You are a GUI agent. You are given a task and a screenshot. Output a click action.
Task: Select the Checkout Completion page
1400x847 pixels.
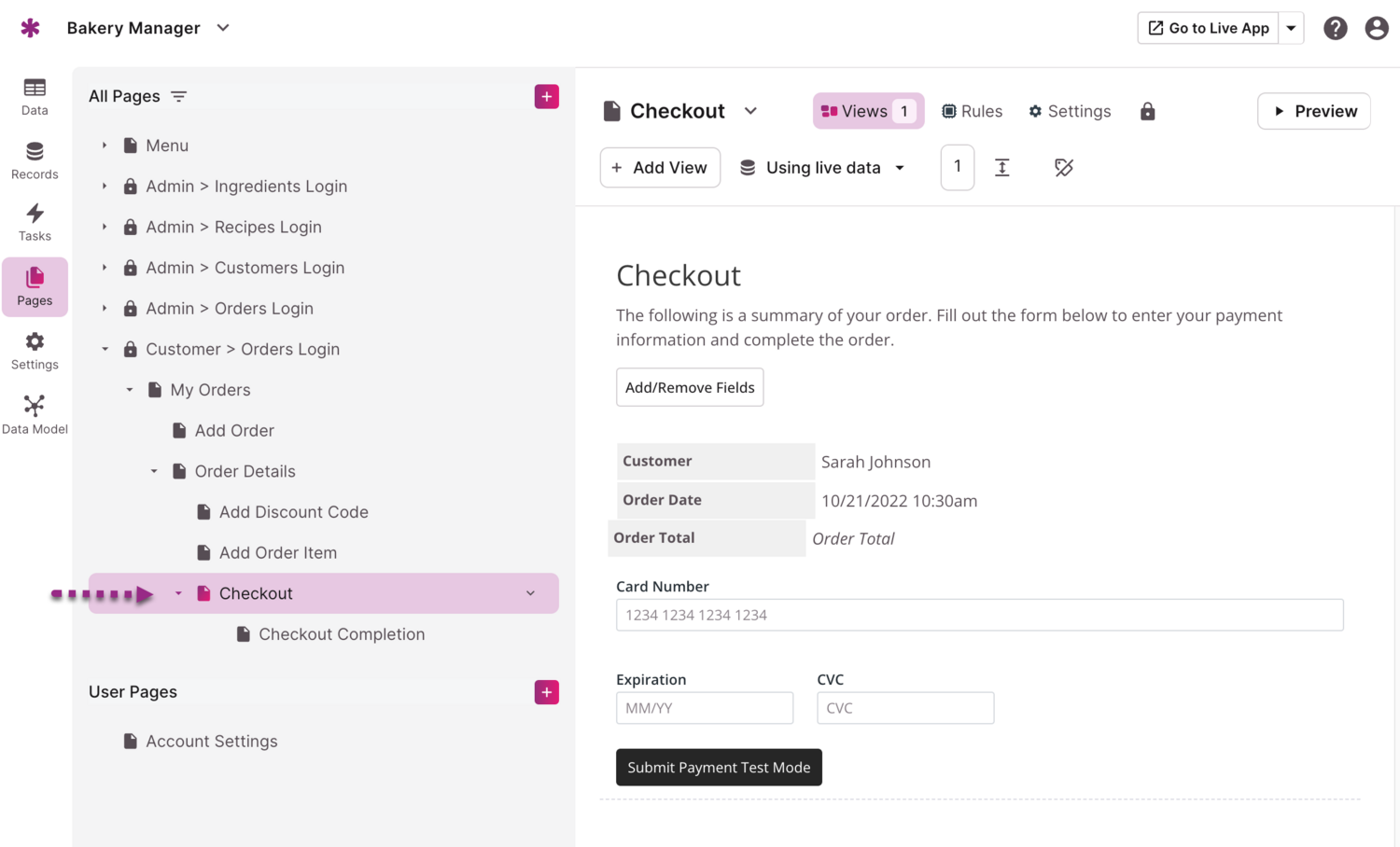click(341, 634)
